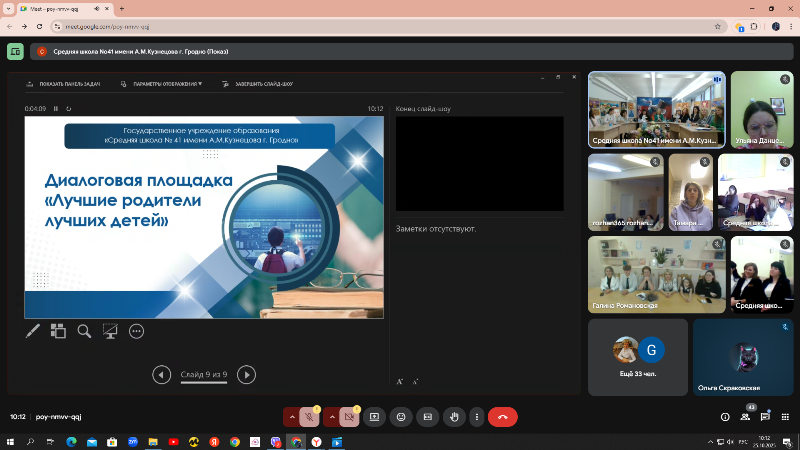Toggle the microphone mute button
This screenshot has width=800, height=450.
tap(310, 416)
